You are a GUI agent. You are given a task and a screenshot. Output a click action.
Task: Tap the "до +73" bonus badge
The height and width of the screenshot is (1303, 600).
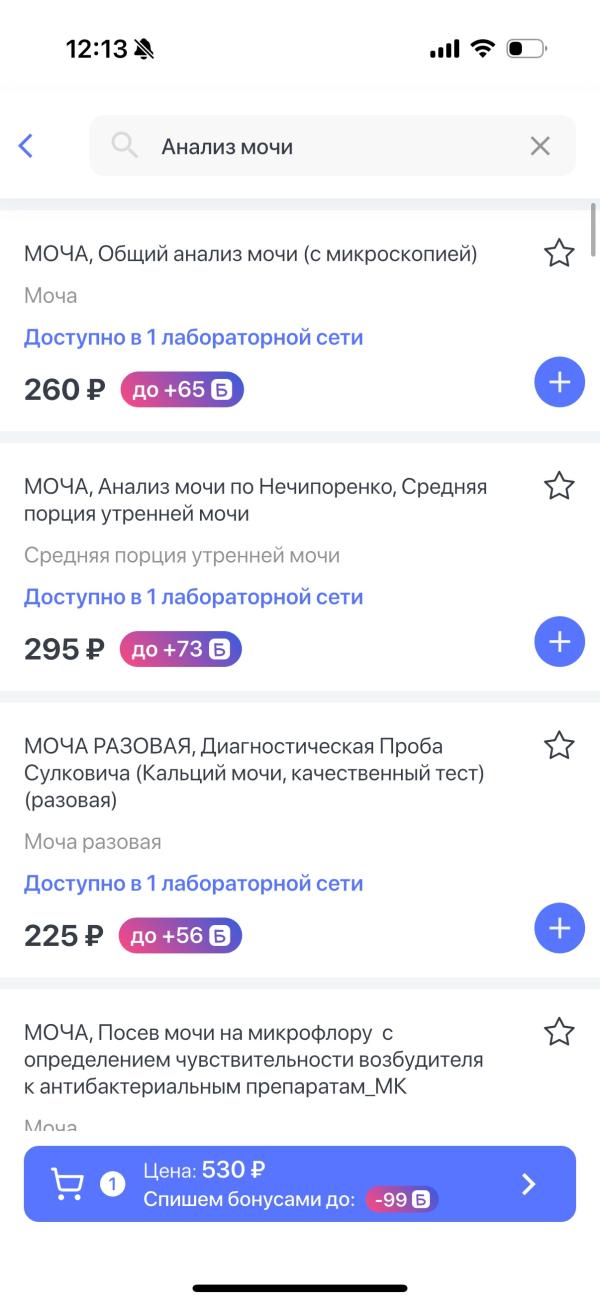[181, 649]
